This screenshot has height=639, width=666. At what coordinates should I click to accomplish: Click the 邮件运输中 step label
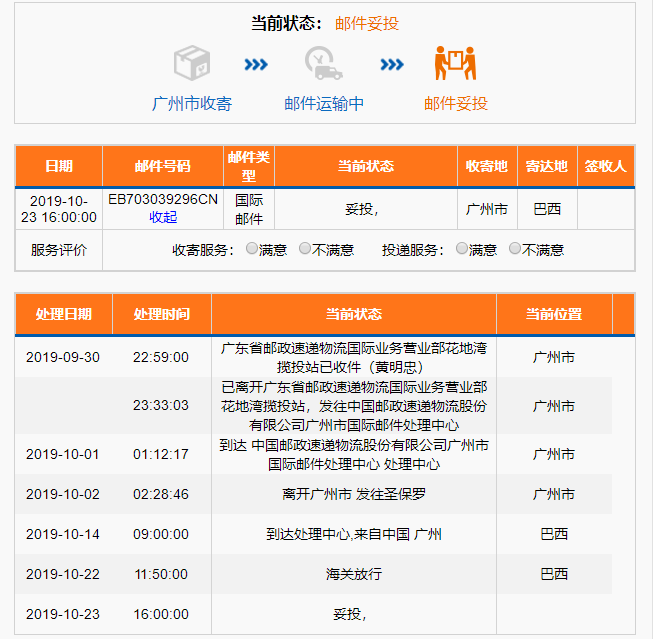click(324, 104)
